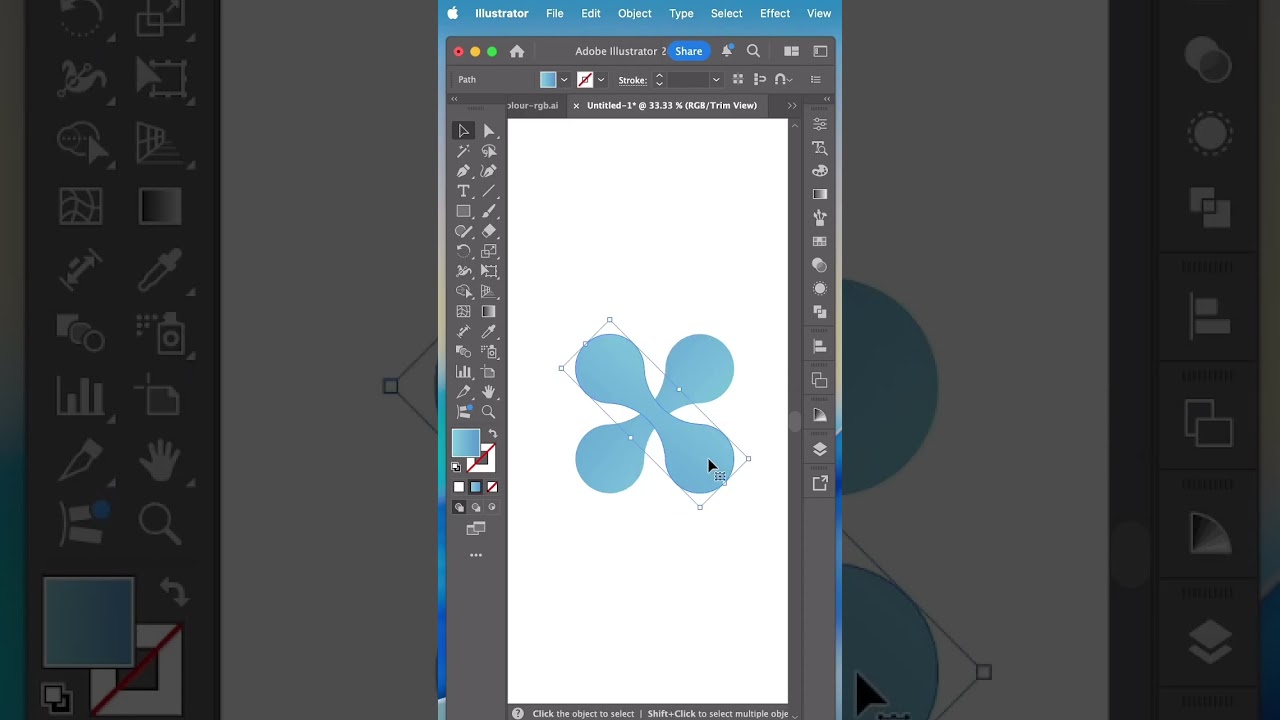Switch to the colour-rgb.ai tab
This screenshot has width=1280, height=720.
click(533, 105)
